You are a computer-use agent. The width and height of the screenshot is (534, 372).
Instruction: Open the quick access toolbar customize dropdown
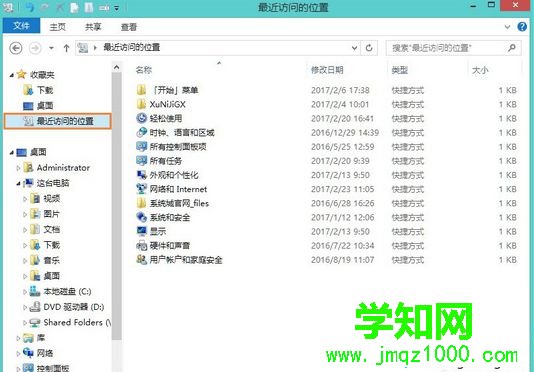(x=117, y=8)
